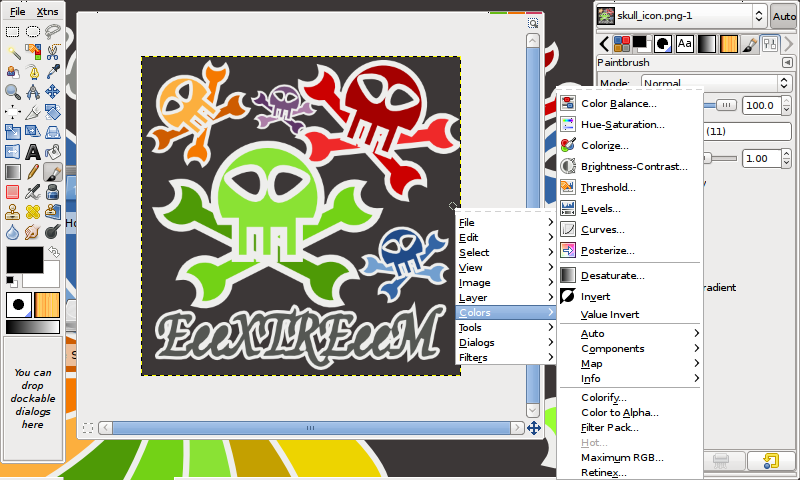The height and width of the screenshot is (480, 800).
Task: Toggle zoom-on-resize button above vertical scrollbar
Action: click(533, 23)
